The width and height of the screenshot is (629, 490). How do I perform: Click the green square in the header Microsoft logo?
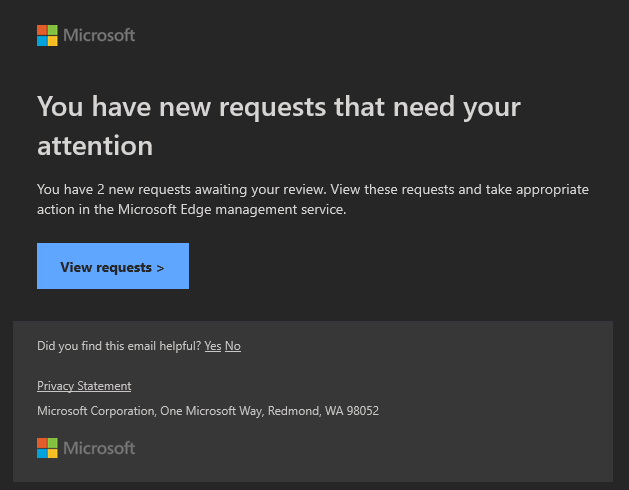53,30
